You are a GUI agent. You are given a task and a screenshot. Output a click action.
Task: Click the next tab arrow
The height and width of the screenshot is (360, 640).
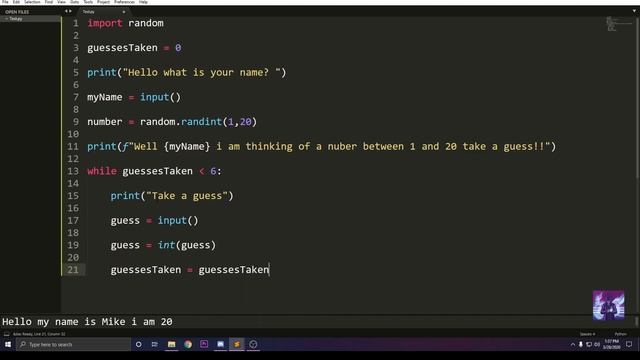click(70, 11)
